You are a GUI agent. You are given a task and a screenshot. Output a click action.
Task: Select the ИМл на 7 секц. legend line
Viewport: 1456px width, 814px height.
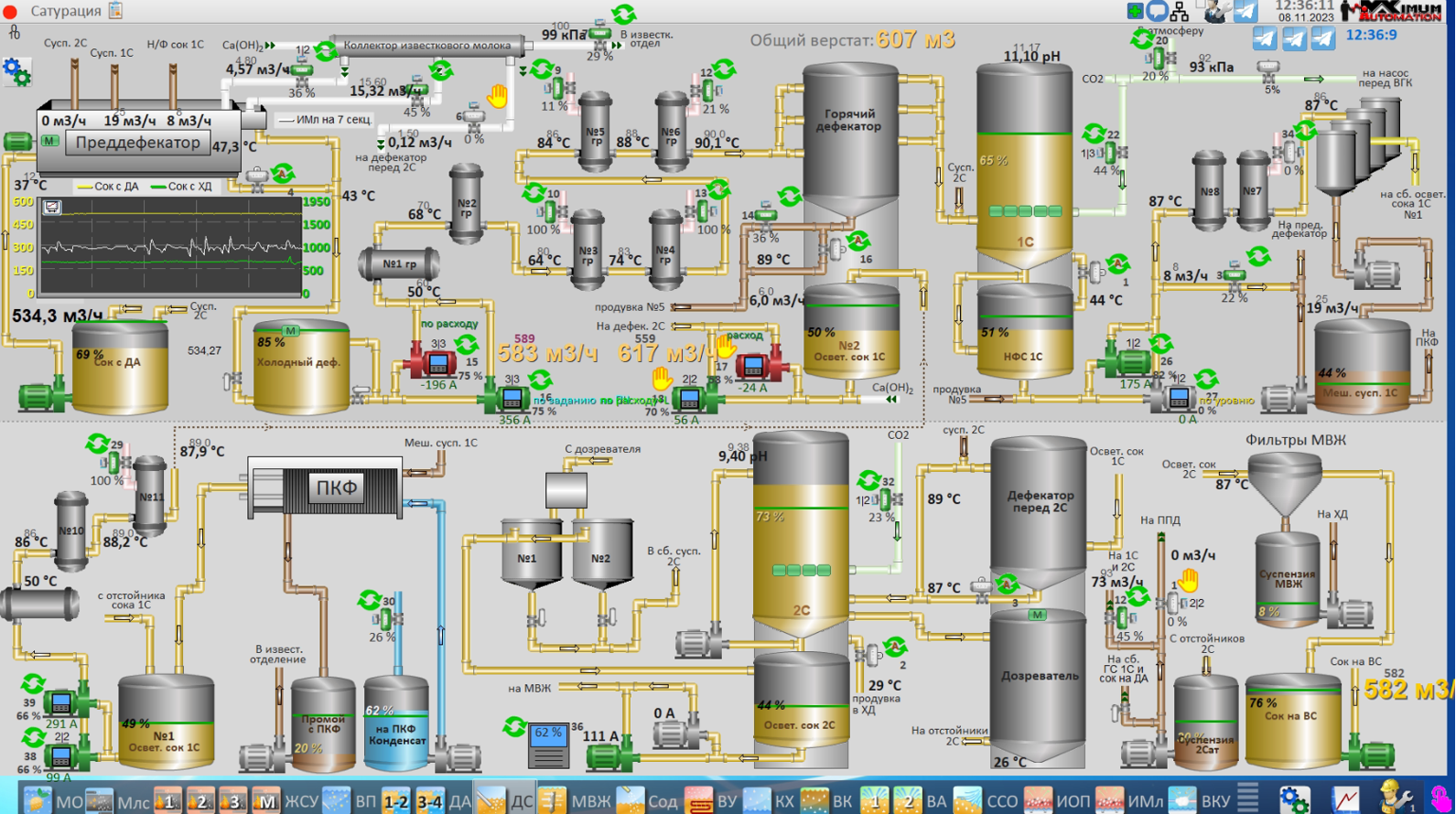[324, 120]
